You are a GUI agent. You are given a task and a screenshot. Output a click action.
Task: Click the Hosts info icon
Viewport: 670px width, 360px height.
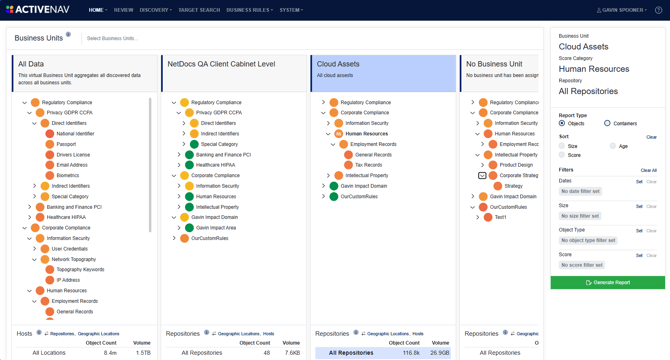pyautogui.click(x=39, y=333)
